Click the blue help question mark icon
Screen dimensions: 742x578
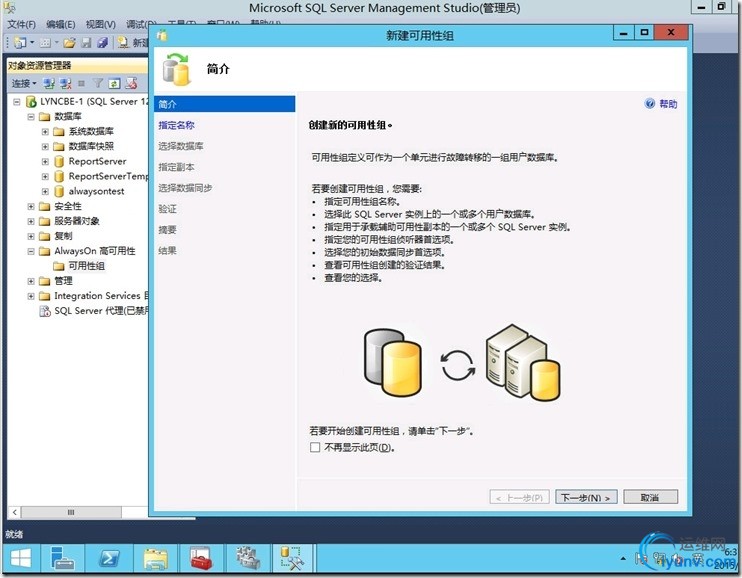pyautogui.click(x=650, y=104)
